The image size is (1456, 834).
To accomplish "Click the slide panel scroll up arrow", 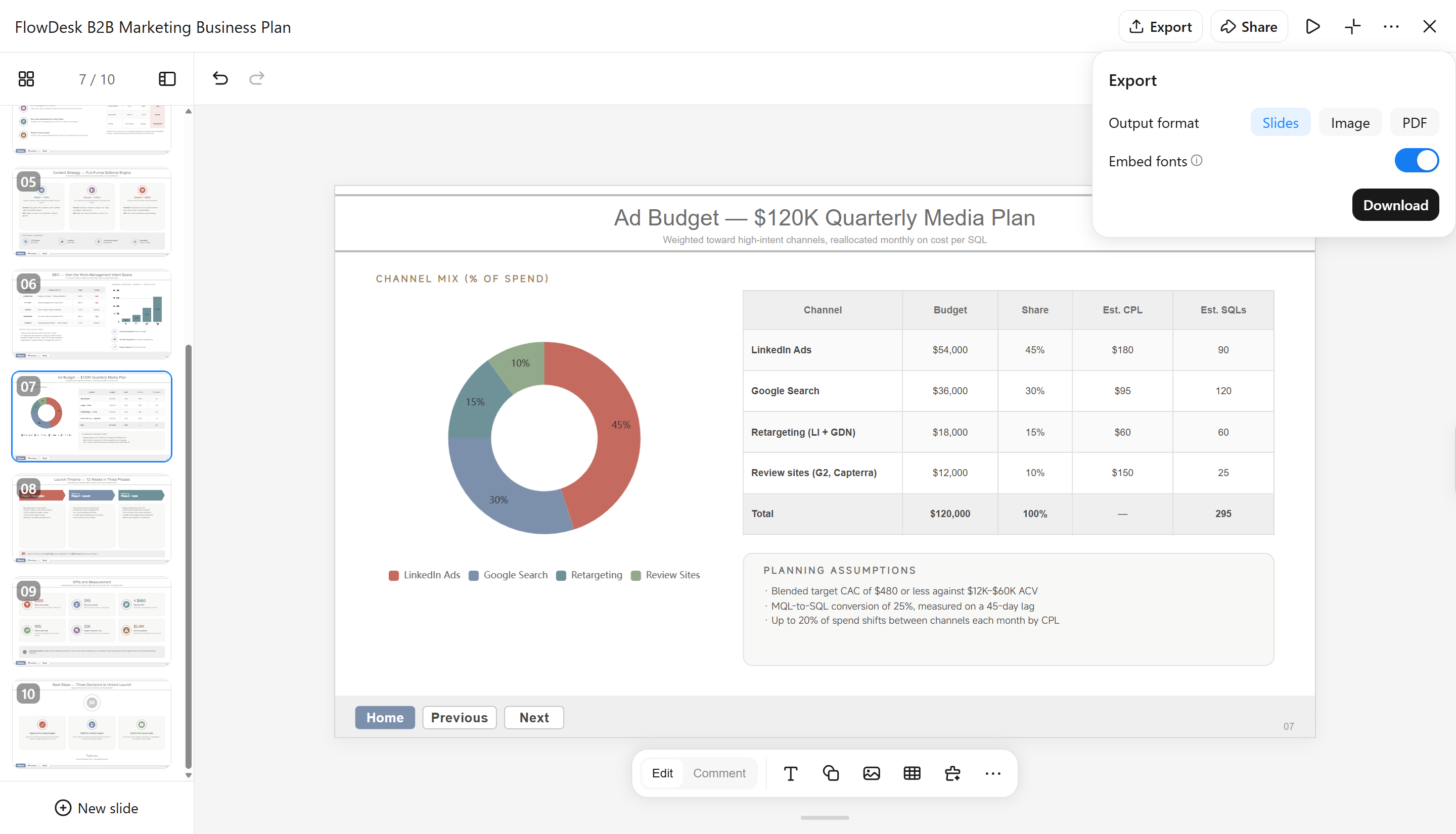I will [189, 112].
